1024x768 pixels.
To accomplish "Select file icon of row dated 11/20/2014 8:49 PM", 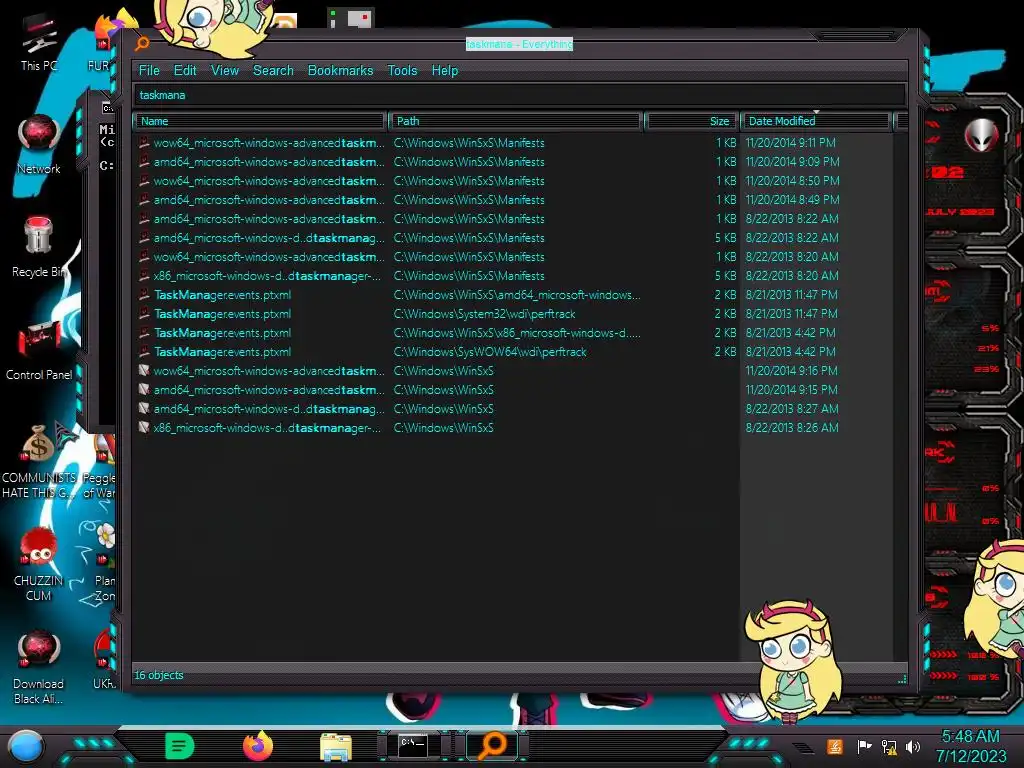I will [x=144, y=199].
